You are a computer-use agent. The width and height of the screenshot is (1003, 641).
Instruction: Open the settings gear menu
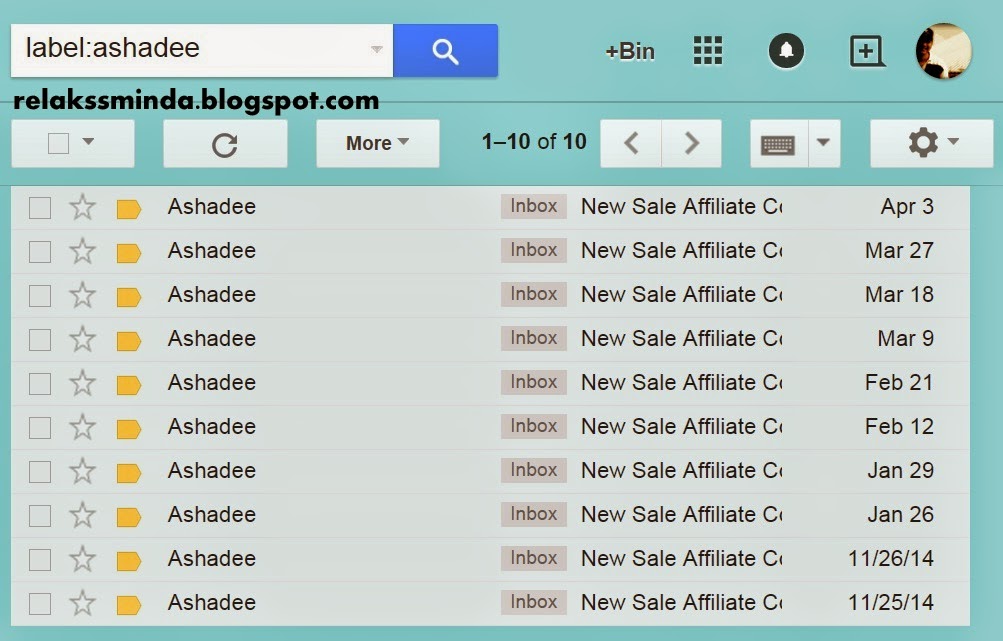click(x=931, y=143)
